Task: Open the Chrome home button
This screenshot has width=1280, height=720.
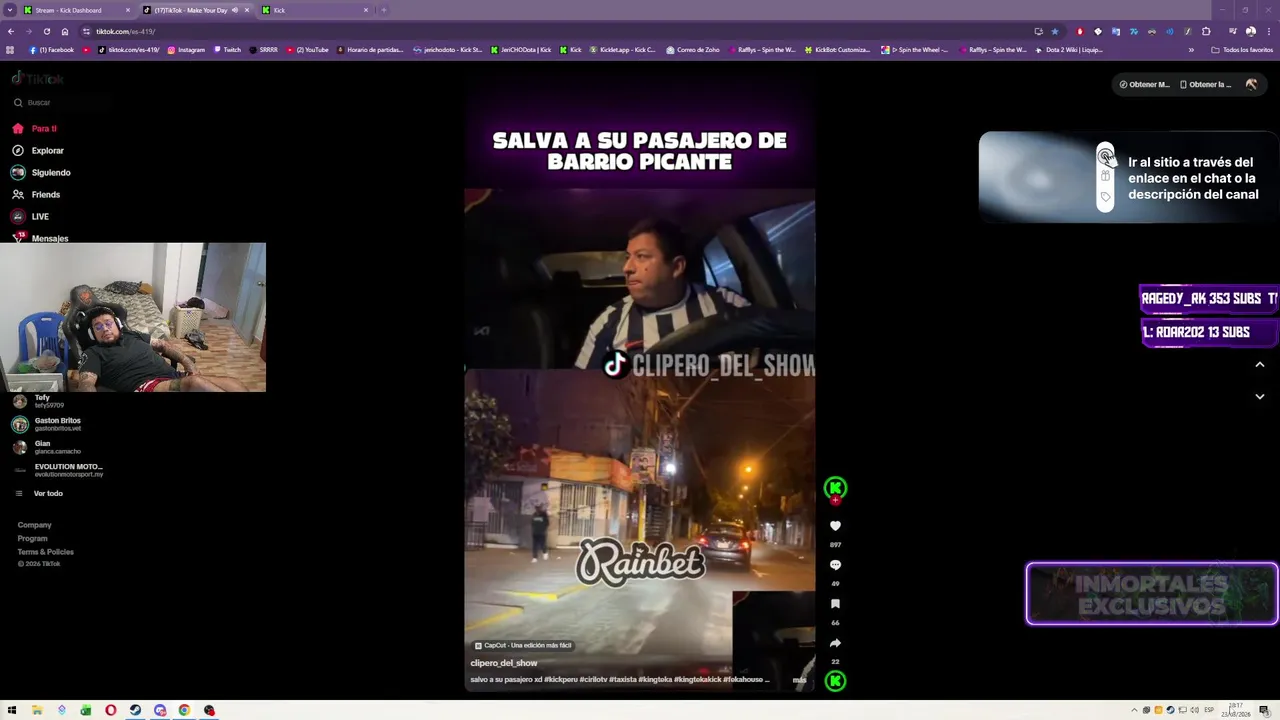Action: tap(65, 32)
